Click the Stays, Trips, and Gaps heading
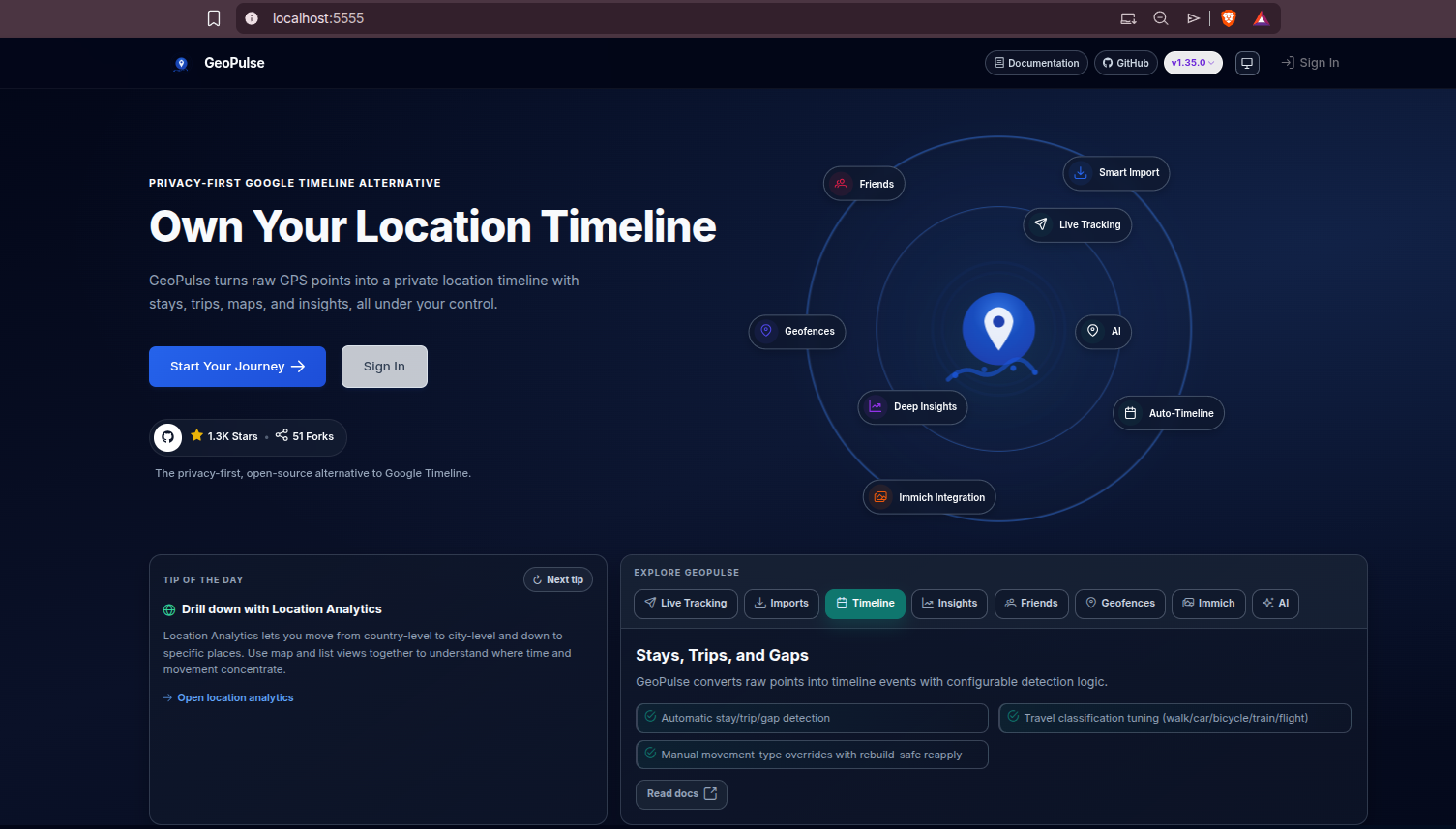This screenshot has width=1456, height=829. (x=722, y=656)
